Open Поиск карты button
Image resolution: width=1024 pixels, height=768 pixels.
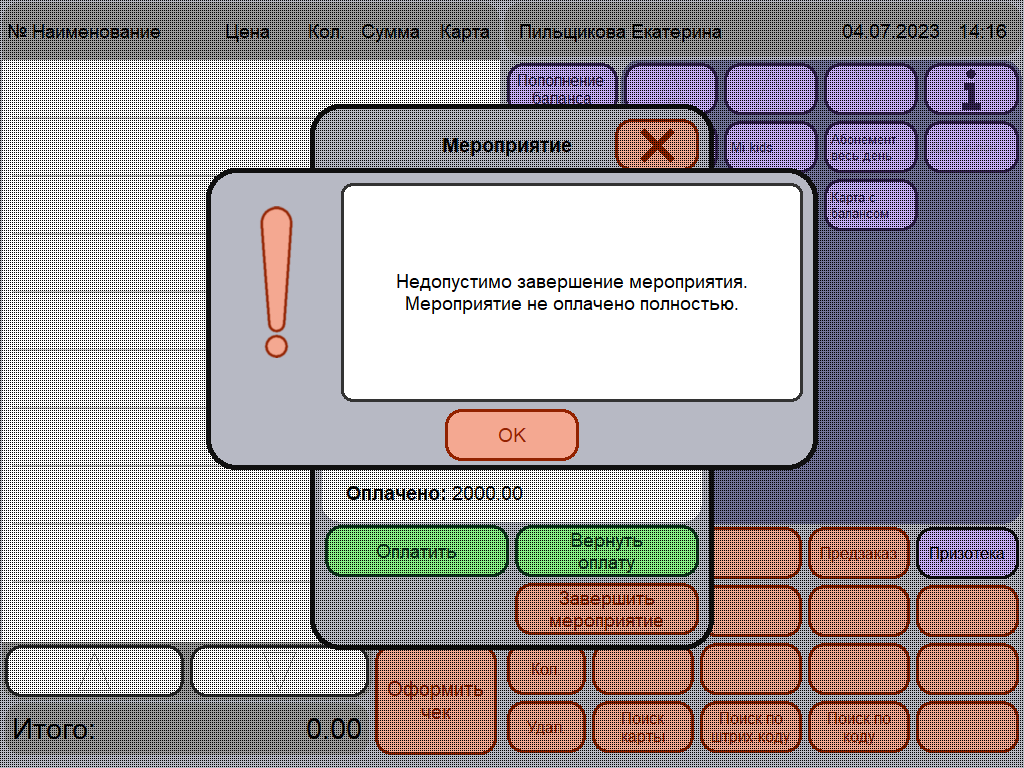[643, 726]
